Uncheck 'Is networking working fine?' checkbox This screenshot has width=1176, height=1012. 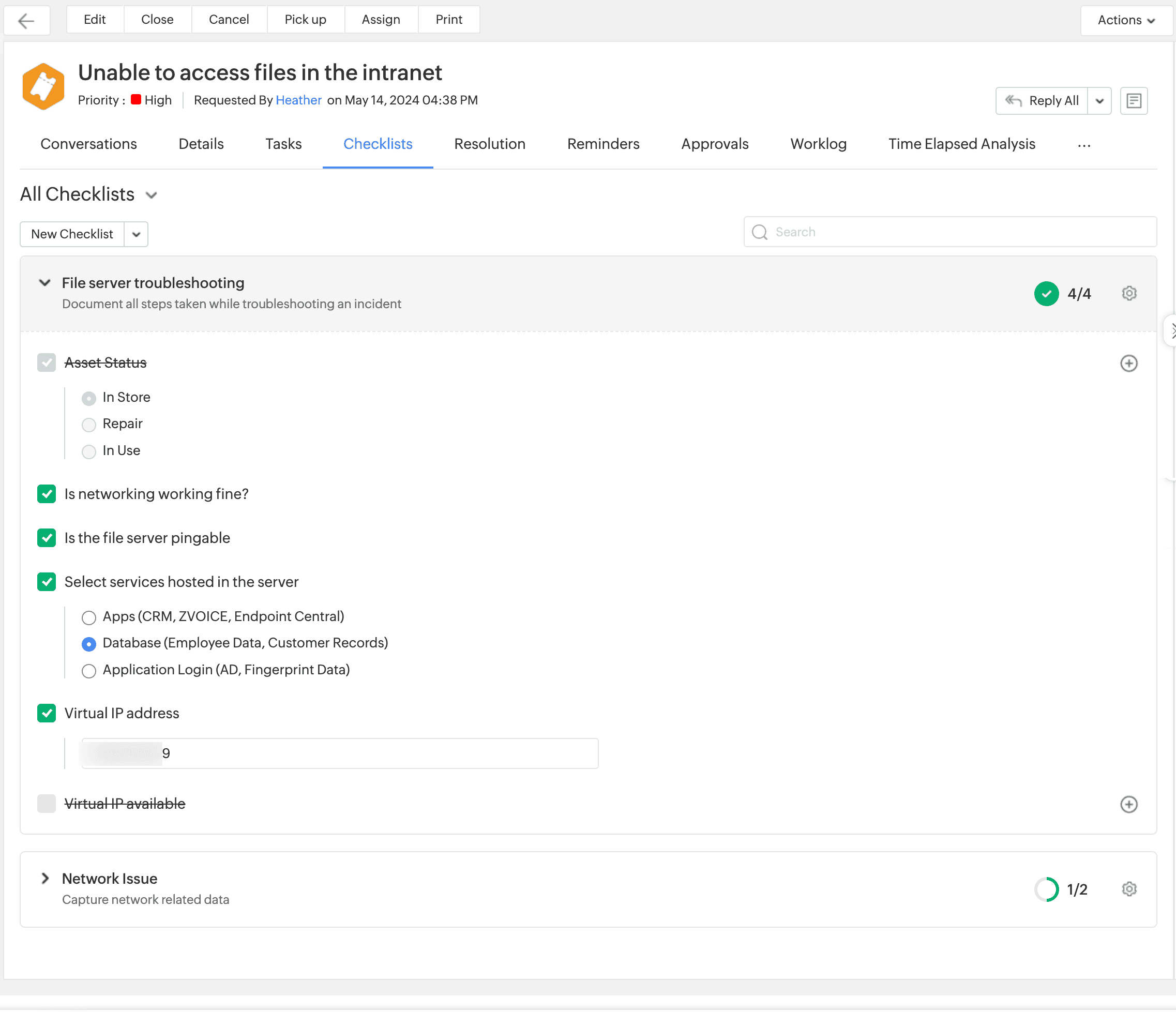coord(47,494)
